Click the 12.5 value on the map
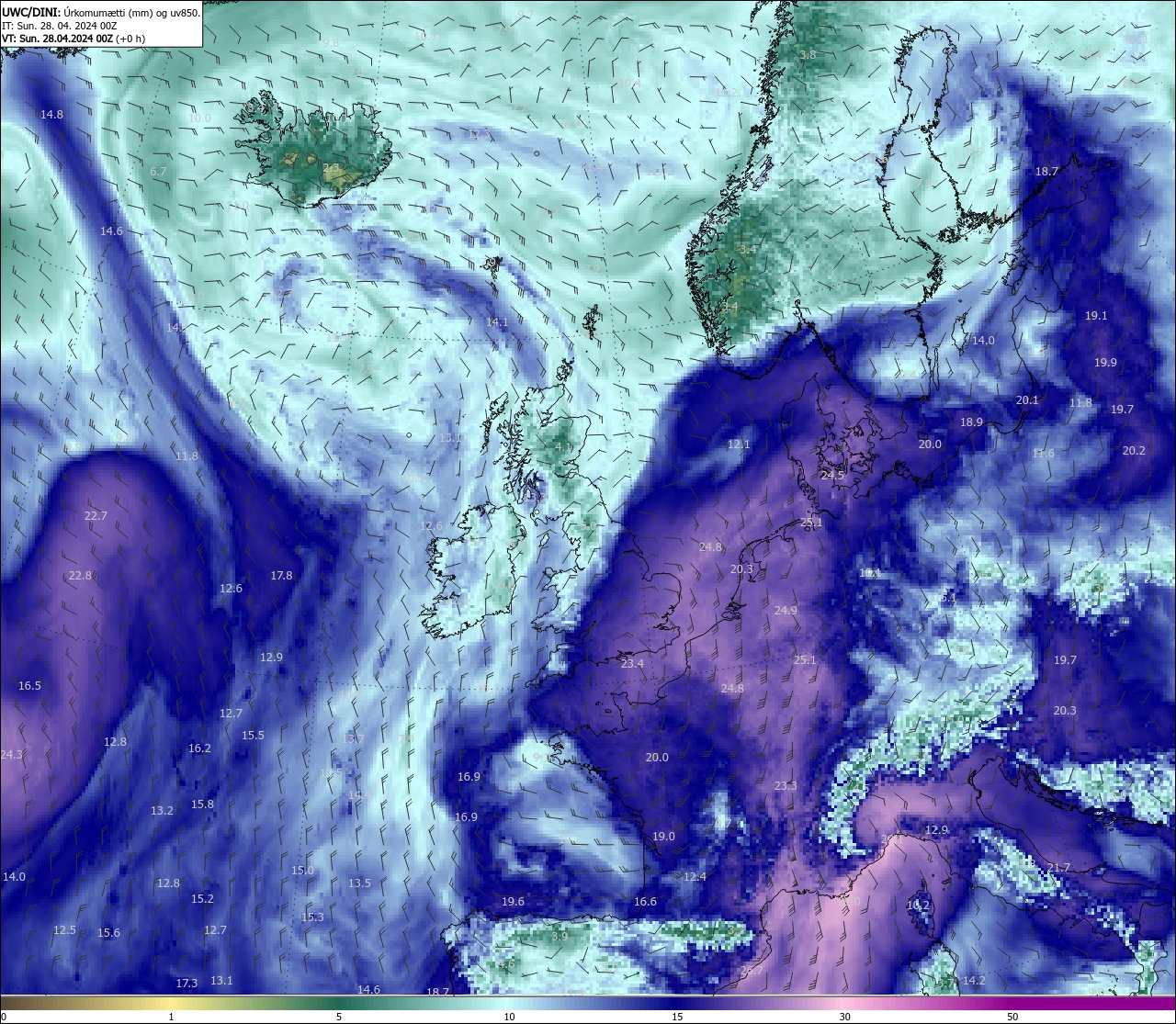Image resolution: width=1176 pixels, height=1024 pixels. coord(64,930)
